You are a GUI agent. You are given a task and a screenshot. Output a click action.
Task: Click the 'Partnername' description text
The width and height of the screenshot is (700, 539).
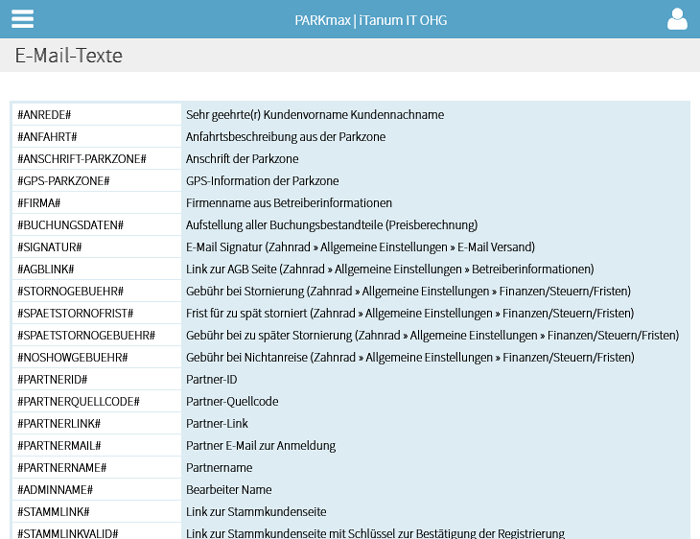219,468
